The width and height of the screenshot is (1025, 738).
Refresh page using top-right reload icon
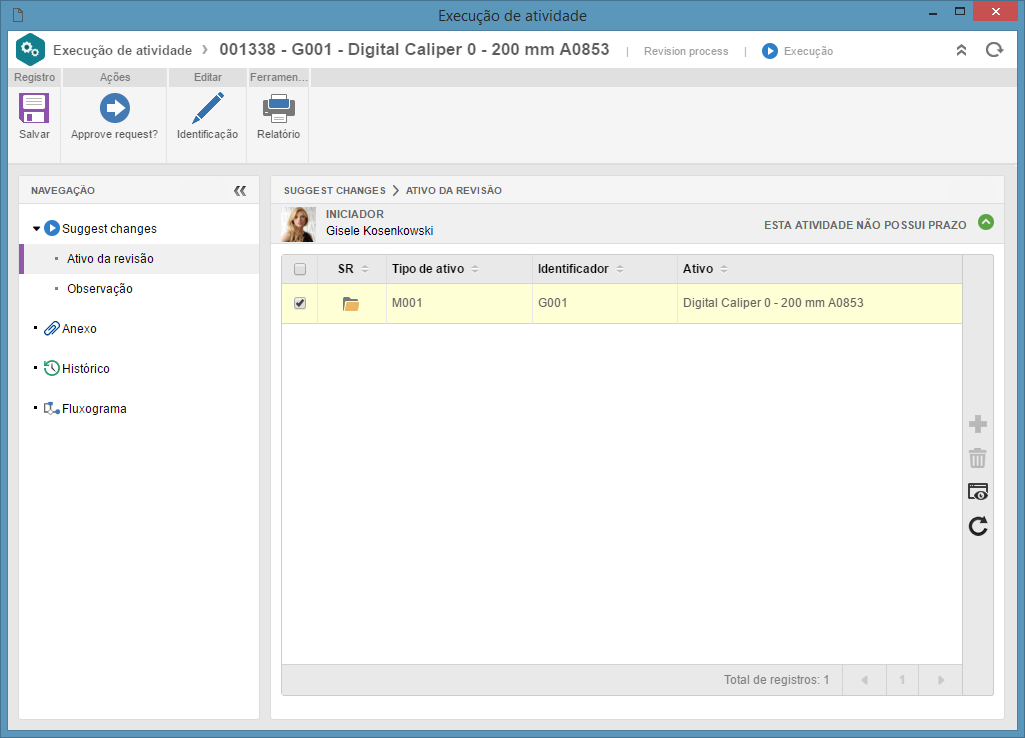[994, 50]
